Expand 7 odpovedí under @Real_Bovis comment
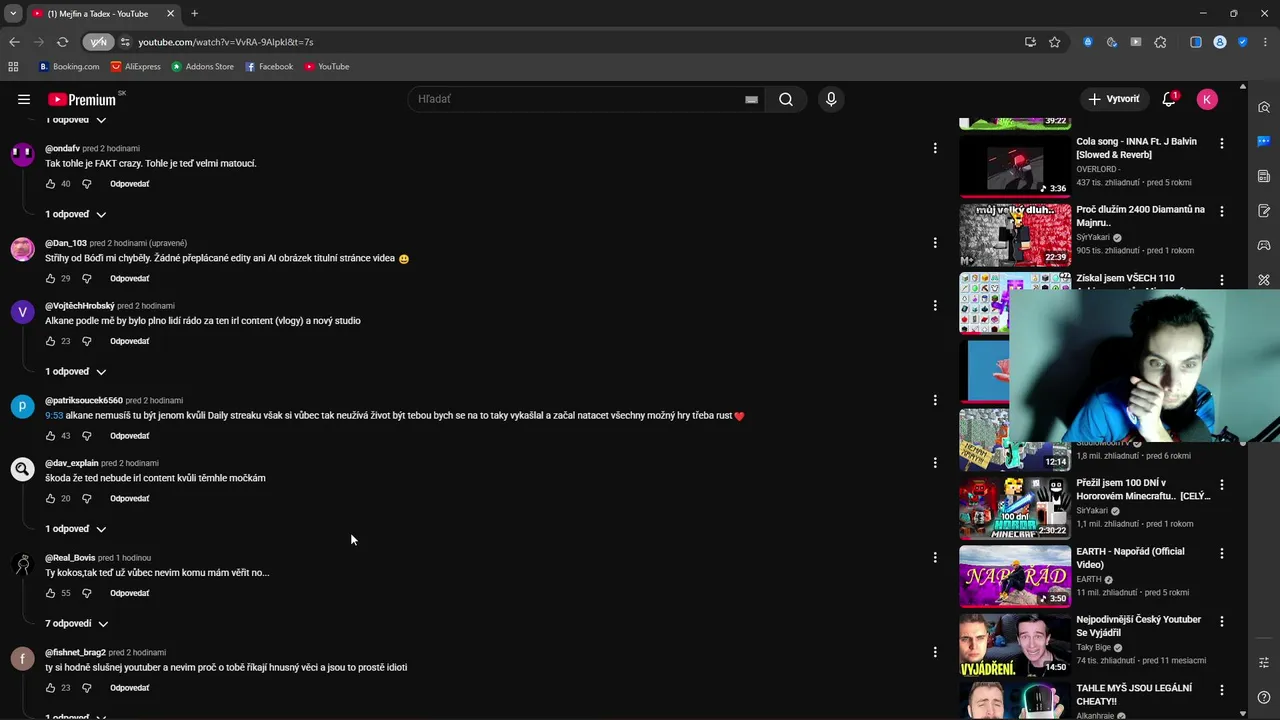 click(77, 624)
